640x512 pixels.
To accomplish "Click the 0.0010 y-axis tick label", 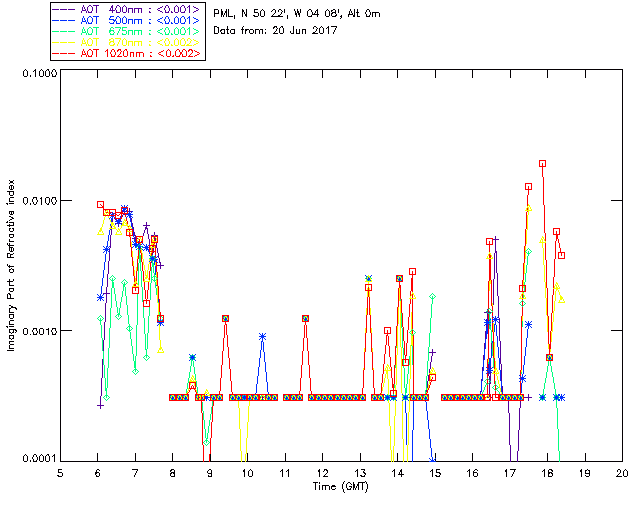I will tap(37, 331).
